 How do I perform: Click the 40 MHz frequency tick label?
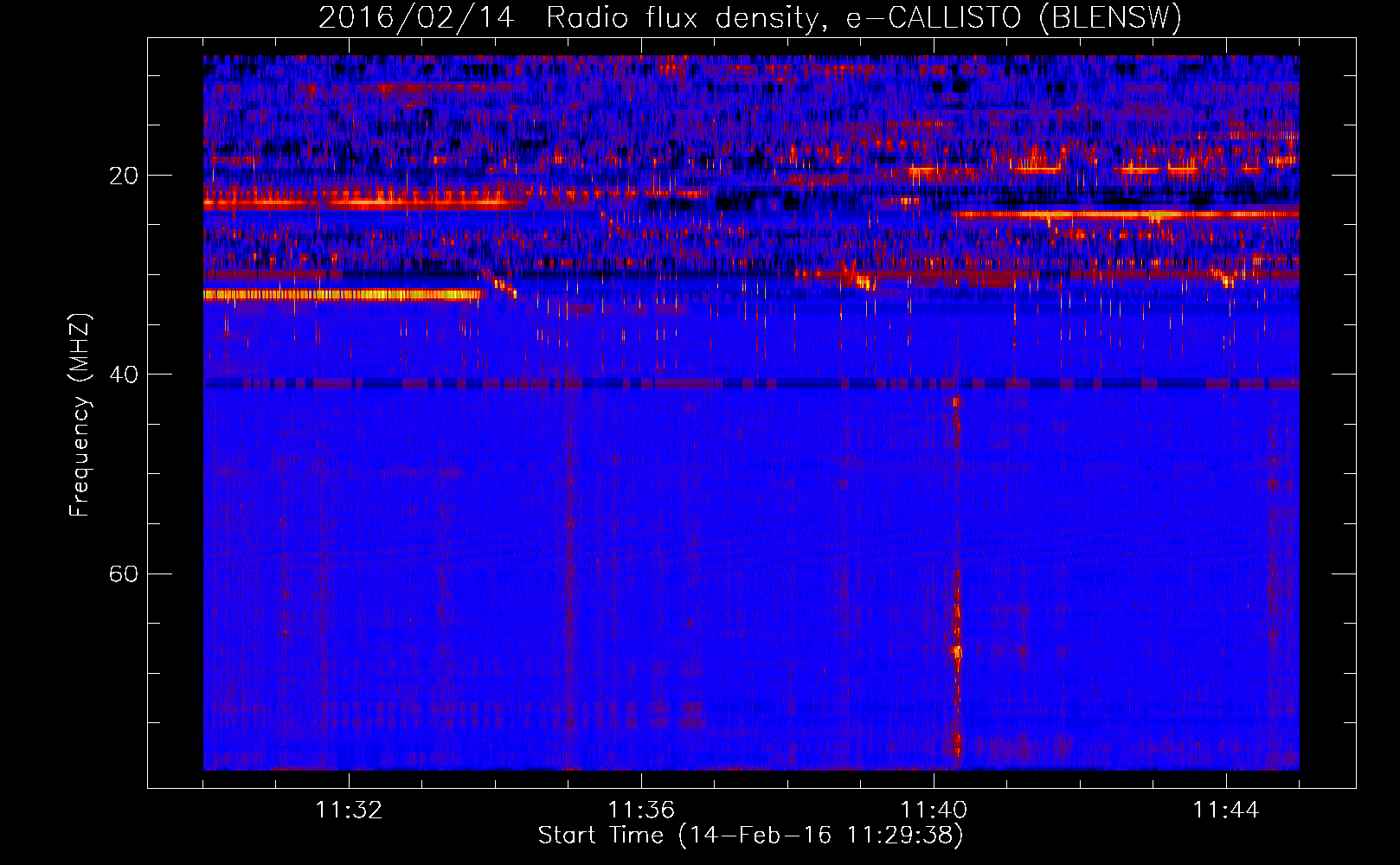click(124, 375)
